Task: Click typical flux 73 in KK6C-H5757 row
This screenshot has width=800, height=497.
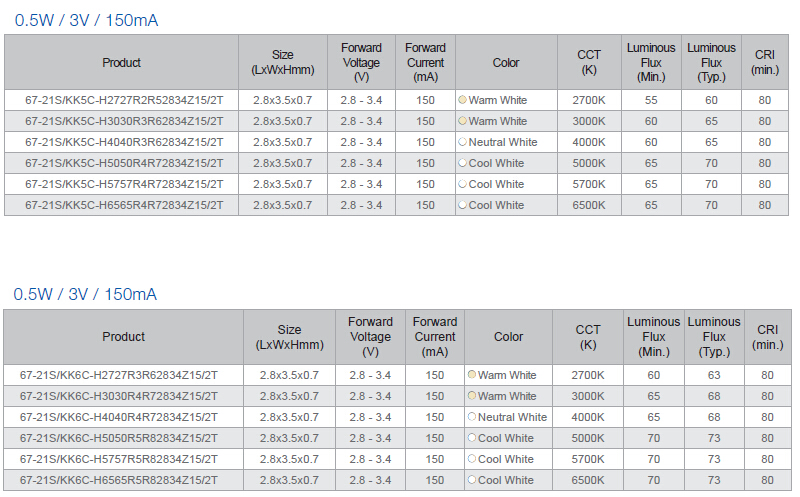Action: (714, 459)
